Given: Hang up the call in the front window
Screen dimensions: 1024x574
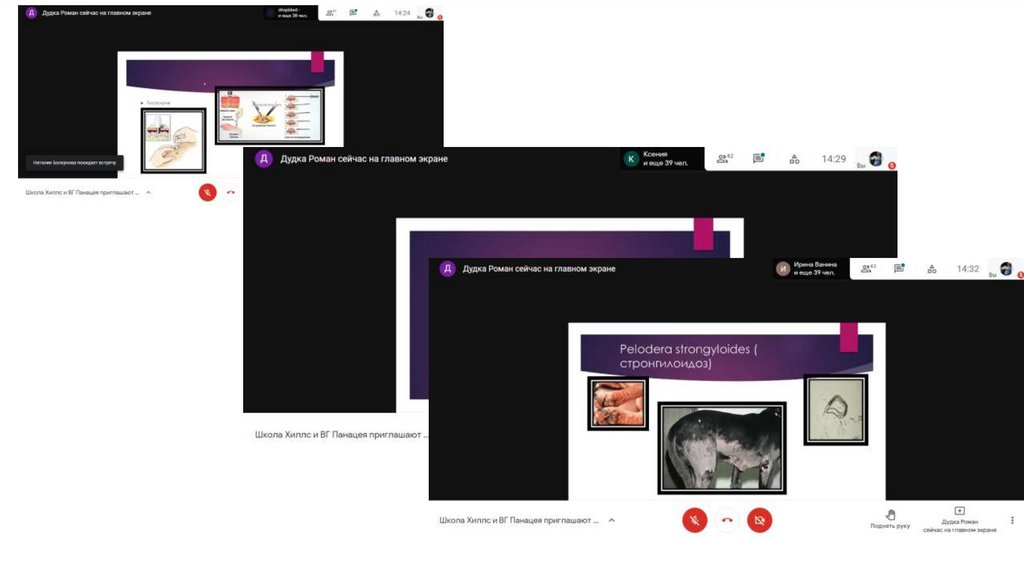Looking at the screenshot, I should click(x=727, y=520).
